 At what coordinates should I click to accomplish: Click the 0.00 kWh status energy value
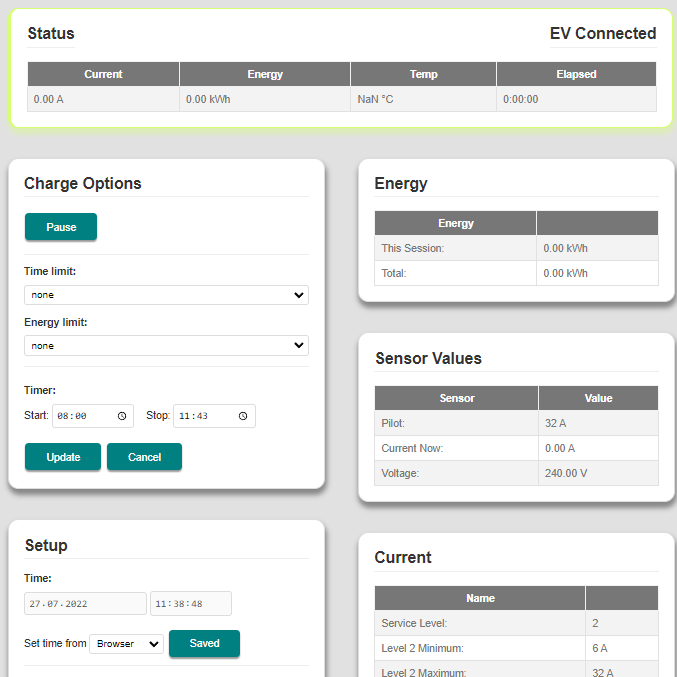(x=208, y=99)
